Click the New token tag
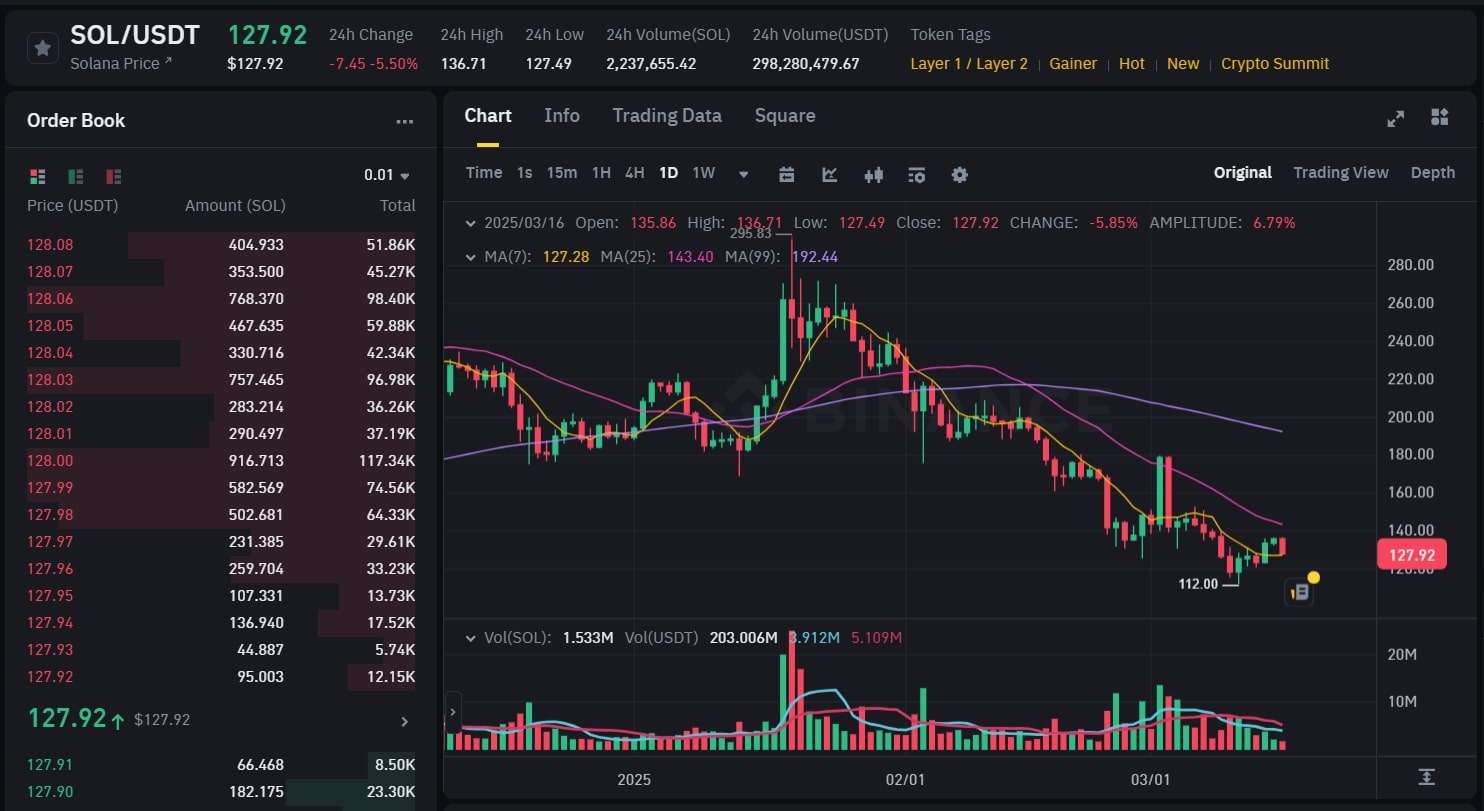This screenshot has width=1484, height=811. click(1183, 64)
